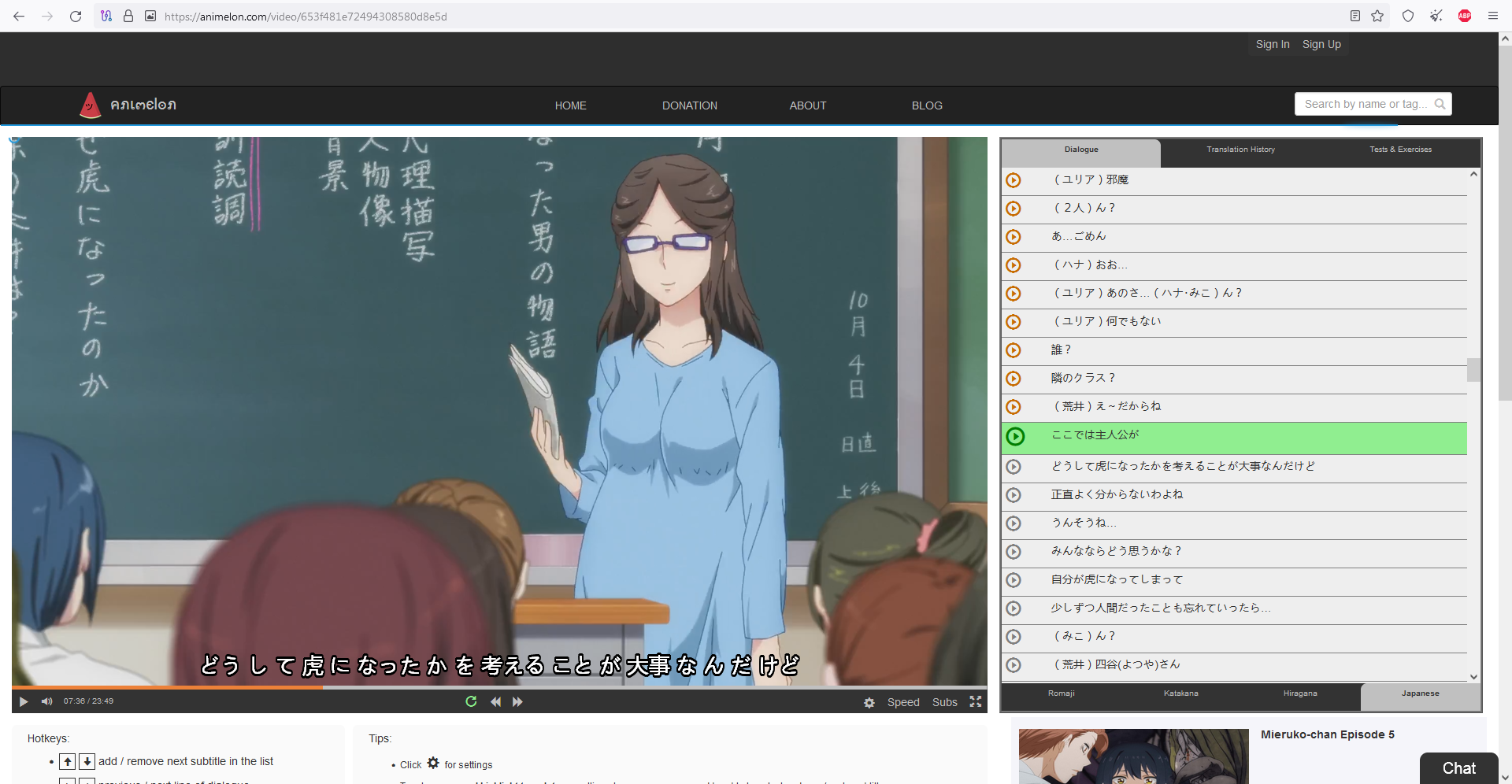The width and height of the screenshot is (1512, 784).
Task: Play the dialogue line '( ハナ ) おお…'
Action: pos(1014,265)
